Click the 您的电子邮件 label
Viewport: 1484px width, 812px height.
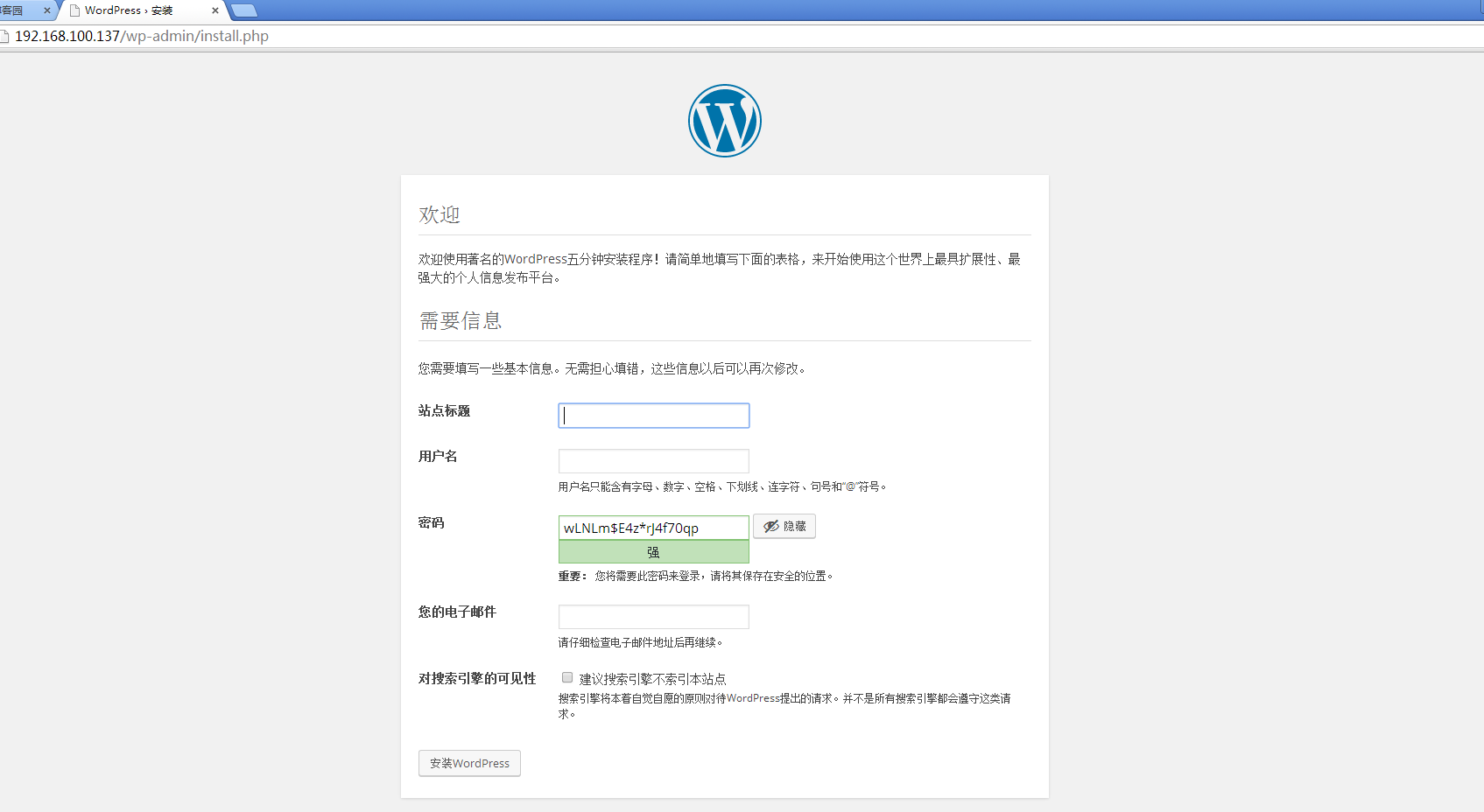tap(457, 612)
